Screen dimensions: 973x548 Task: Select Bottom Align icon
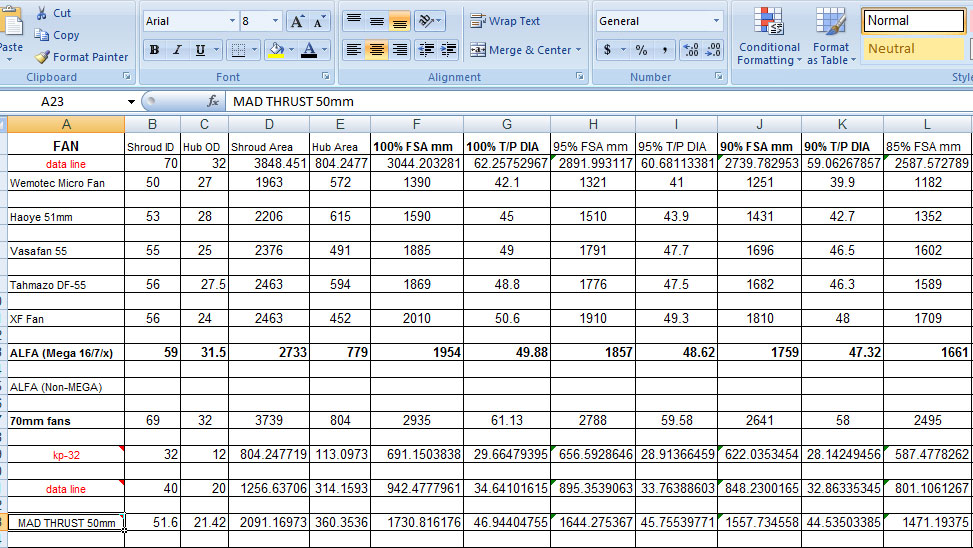400,21
